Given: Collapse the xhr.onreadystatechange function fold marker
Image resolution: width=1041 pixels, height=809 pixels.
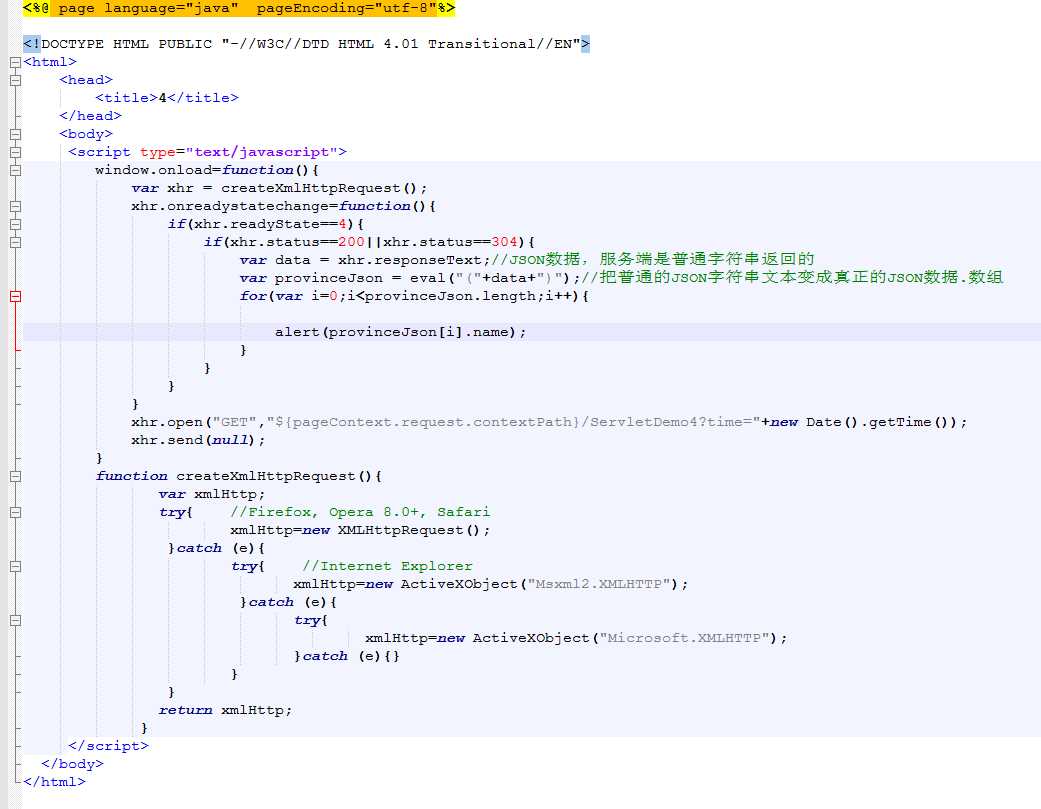Looking at the screenshot, I should (15, 206).
